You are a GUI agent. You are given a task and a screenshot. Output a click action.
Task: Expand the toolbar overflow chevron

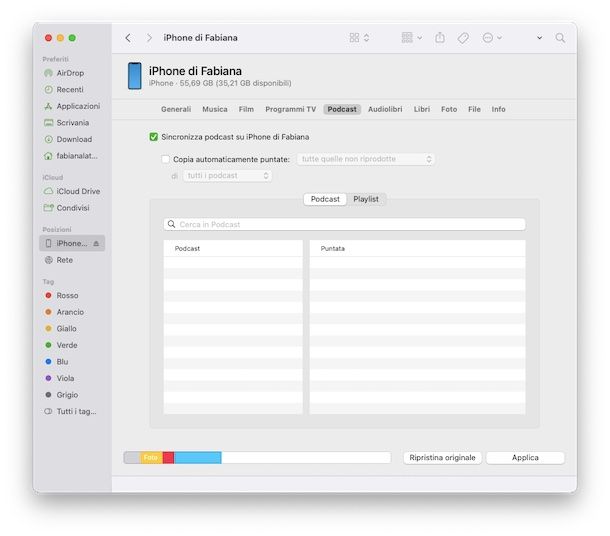pos(539,38)
